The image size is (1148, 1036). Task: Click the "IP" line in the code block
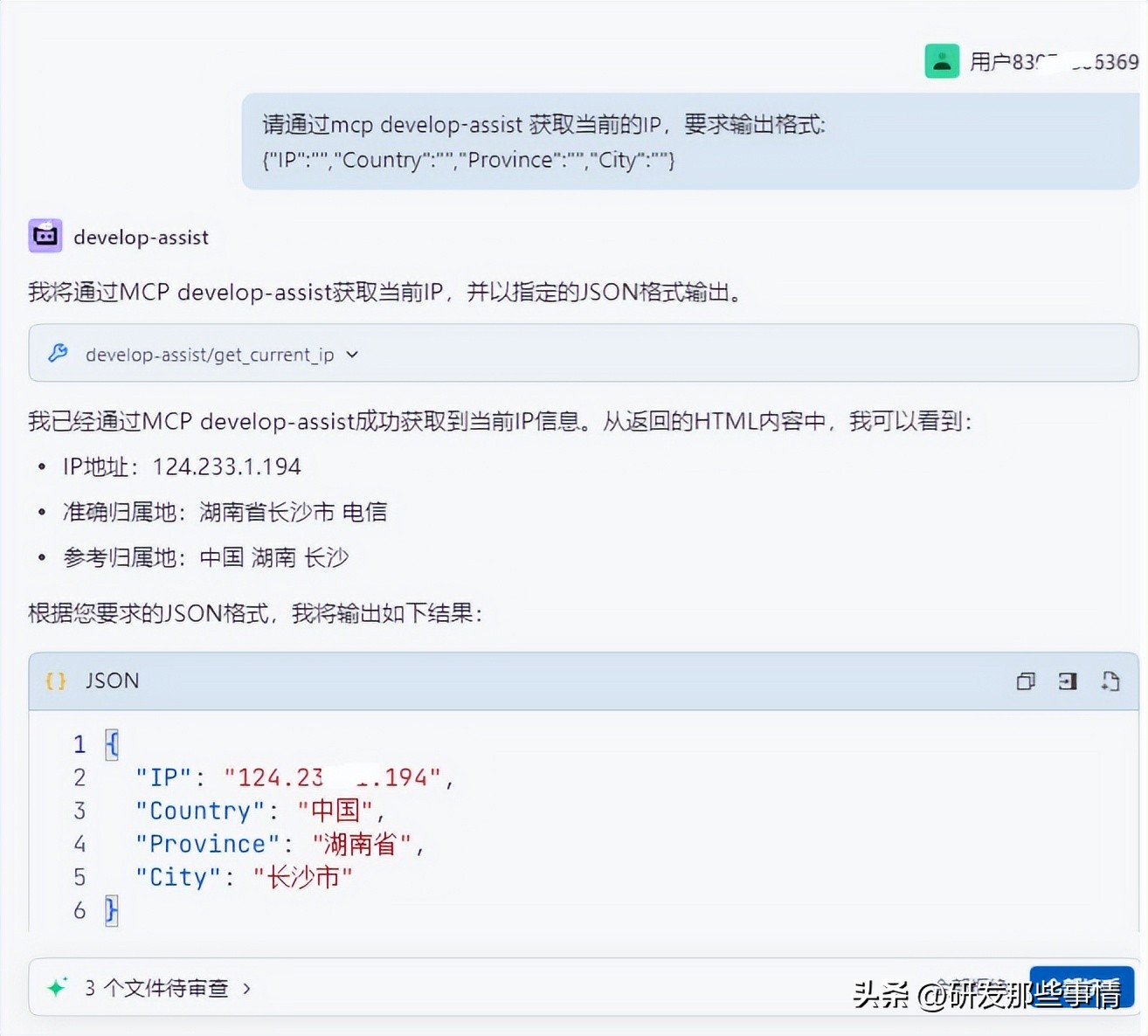coord(294,777)
